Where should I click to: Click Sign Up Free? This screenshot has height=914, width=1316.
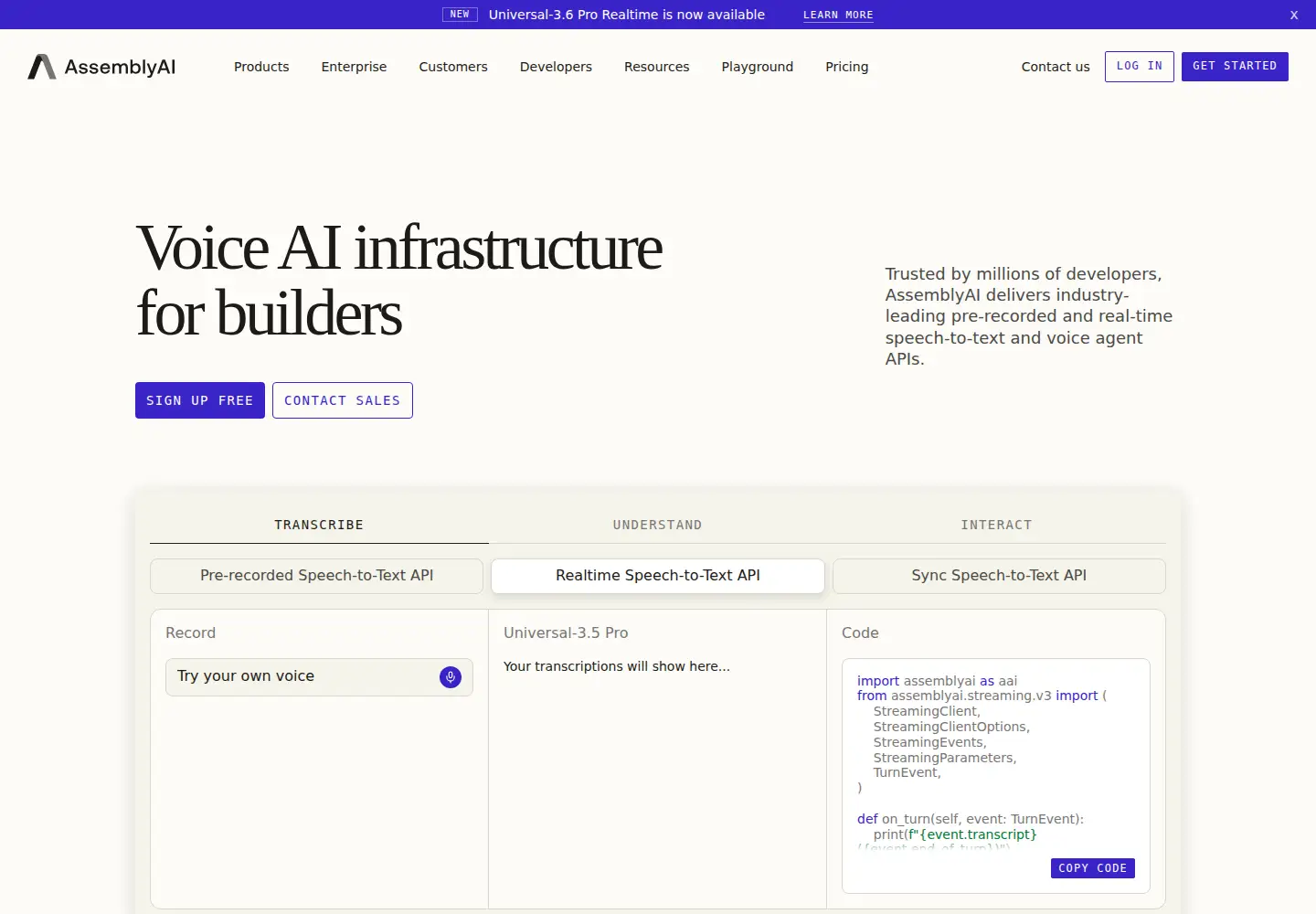tap(200, 400)
